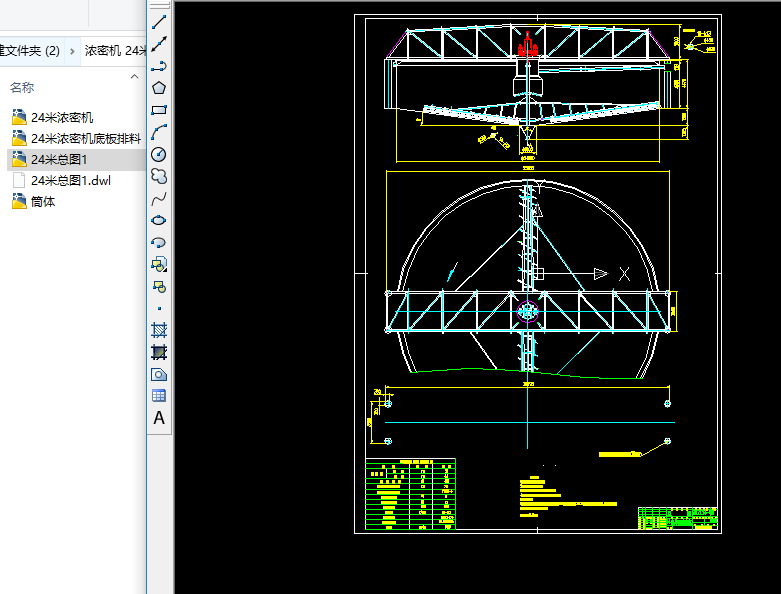Screen dimensions: 781x594
Task: Select the Region tool
Action: click(159, 374)
